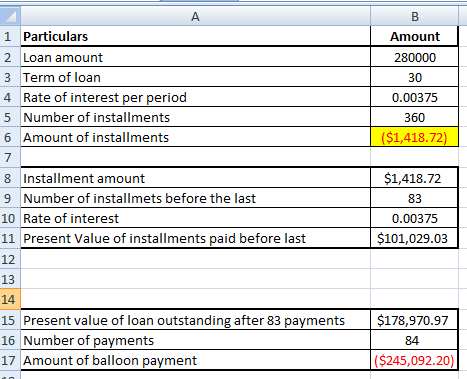This screenshot has width=467, height=379.
Task: Select the 0.00375 cell in row 4
Action: point(414,97)
